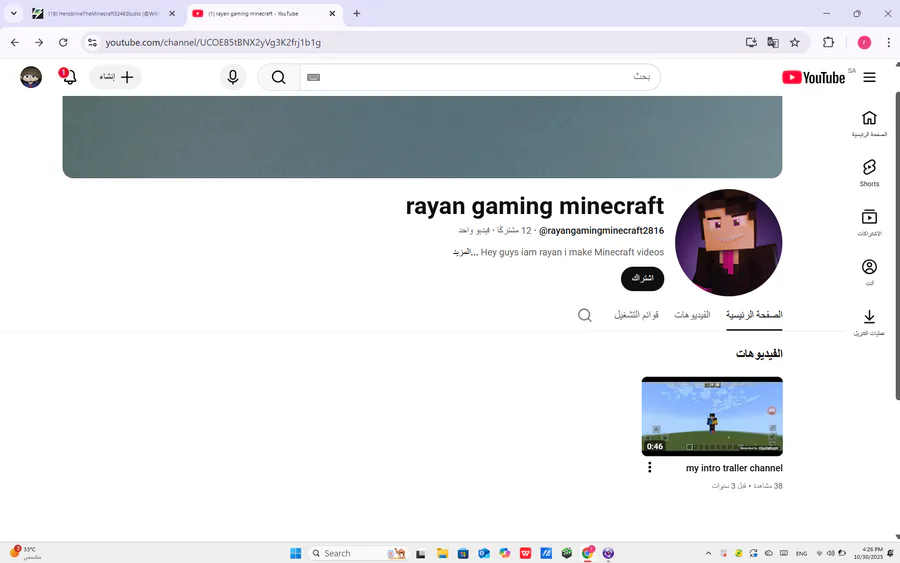The image size is (900, 563).
Task: Start voice search with the microphone
Action: [233, 77]
